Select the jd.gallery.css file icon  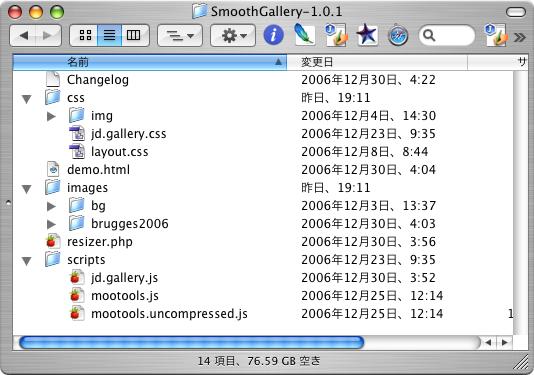[77, 134]
